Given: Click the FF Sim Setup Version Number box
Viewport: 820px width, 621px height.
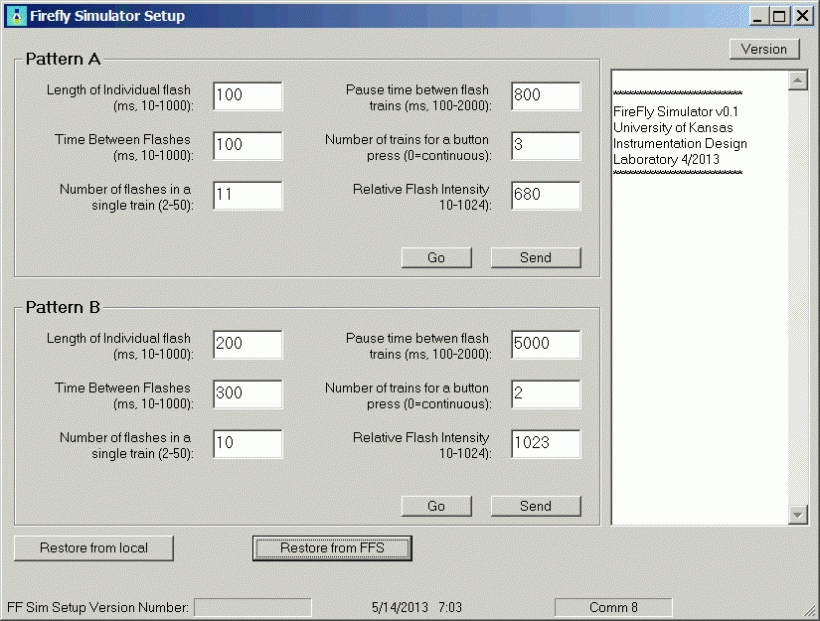Looking at the screenshot, I should pyautogui.click(x=252, y=607).
